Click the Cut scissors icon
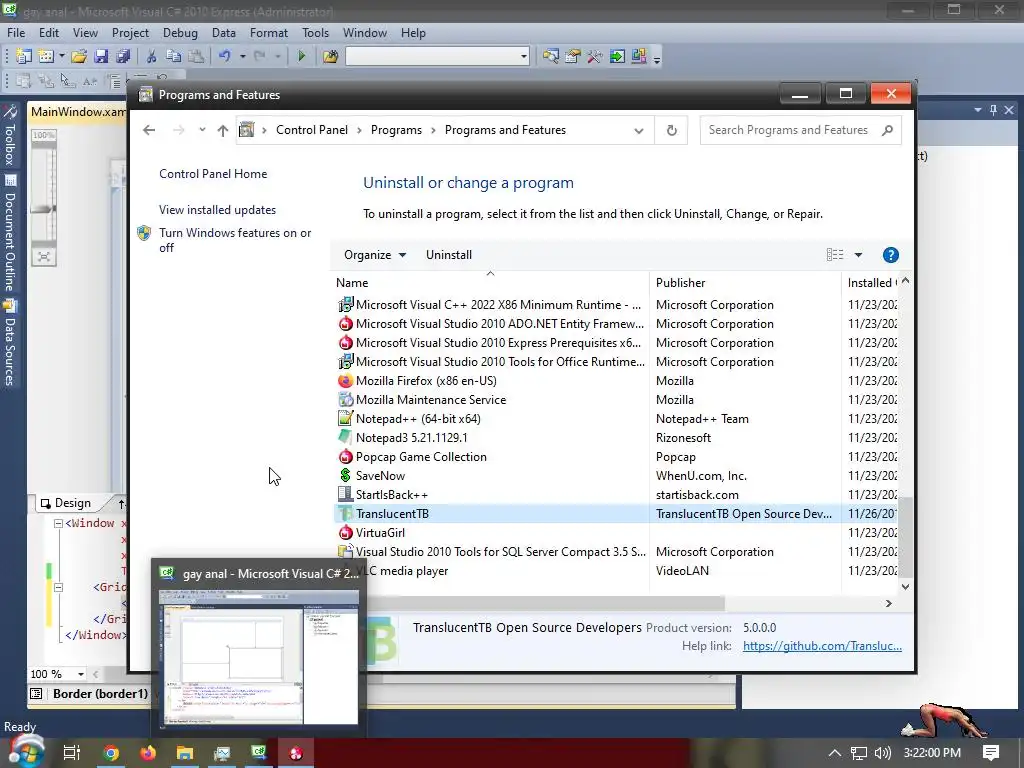 tap(152, 57)
